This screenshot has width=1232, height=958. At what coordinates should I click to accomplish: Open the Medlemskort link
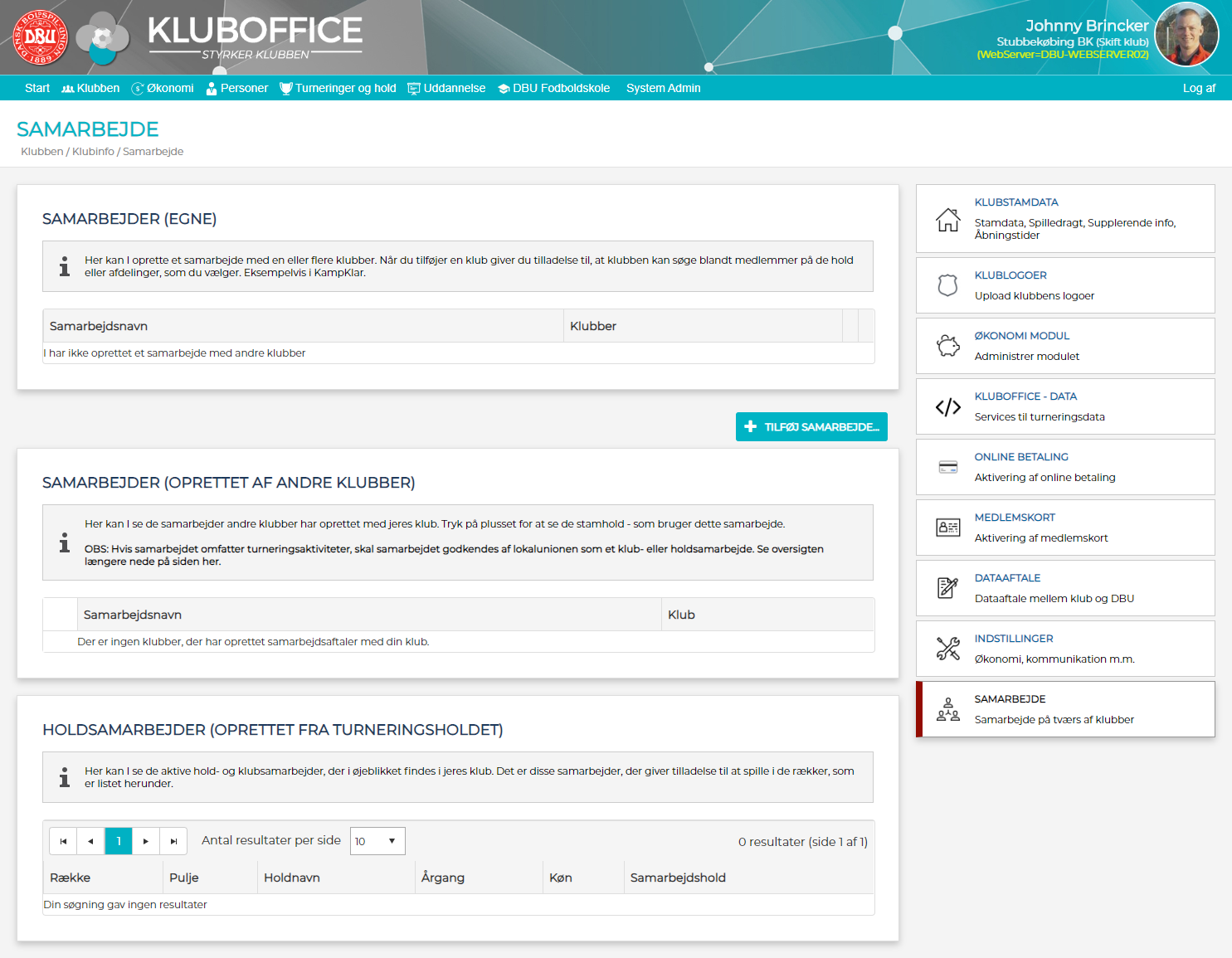pos(1015,518)
